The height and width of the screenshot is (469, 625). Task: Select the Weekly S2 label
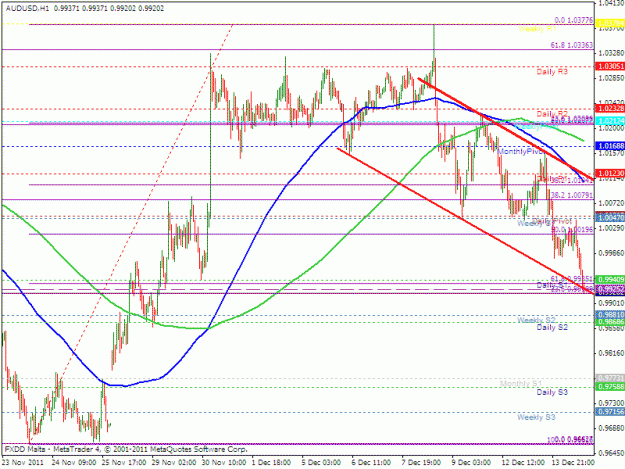(x=537, y=320)
